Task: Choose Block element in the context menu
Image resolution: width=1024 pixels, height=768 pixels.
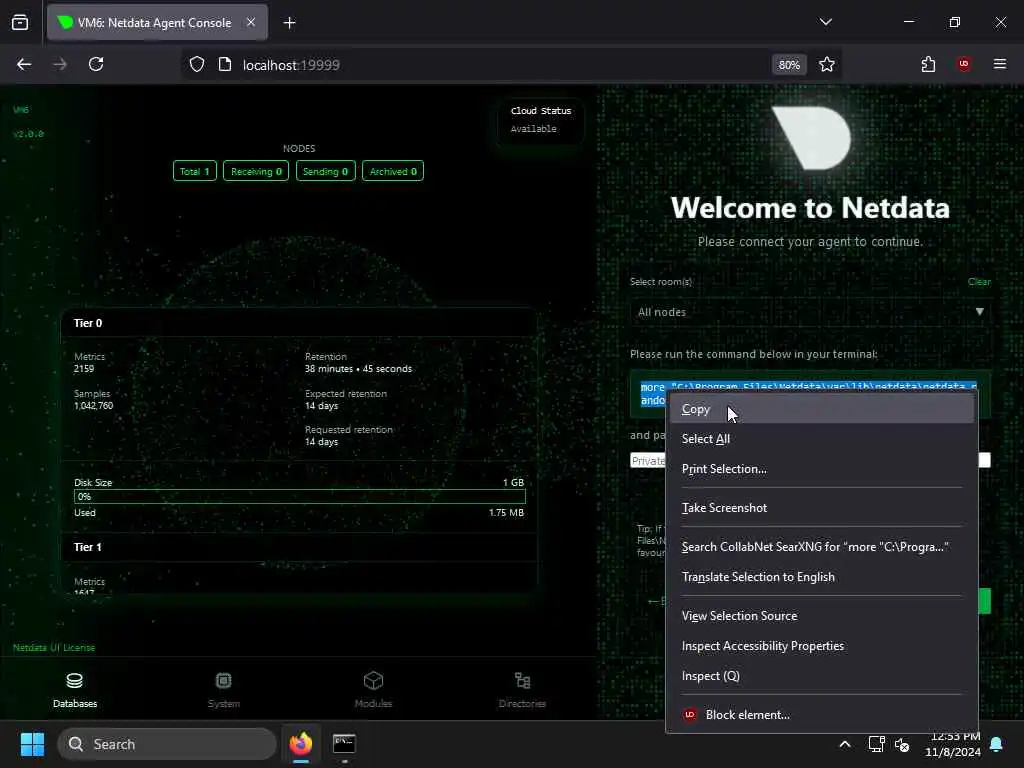Action: pyautogui.click(x=822, y=714)
